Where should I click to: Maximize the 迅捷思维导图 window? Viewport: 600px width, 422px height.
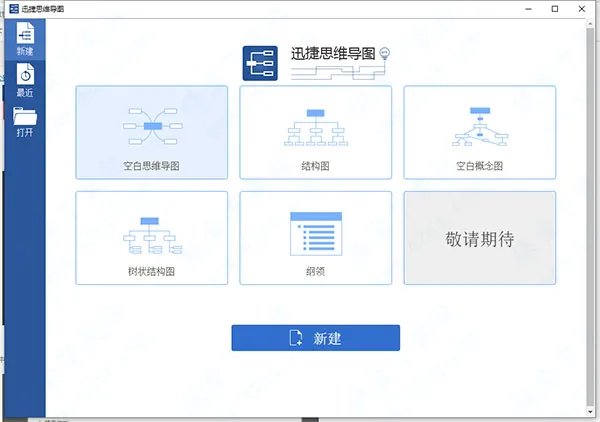555,9
